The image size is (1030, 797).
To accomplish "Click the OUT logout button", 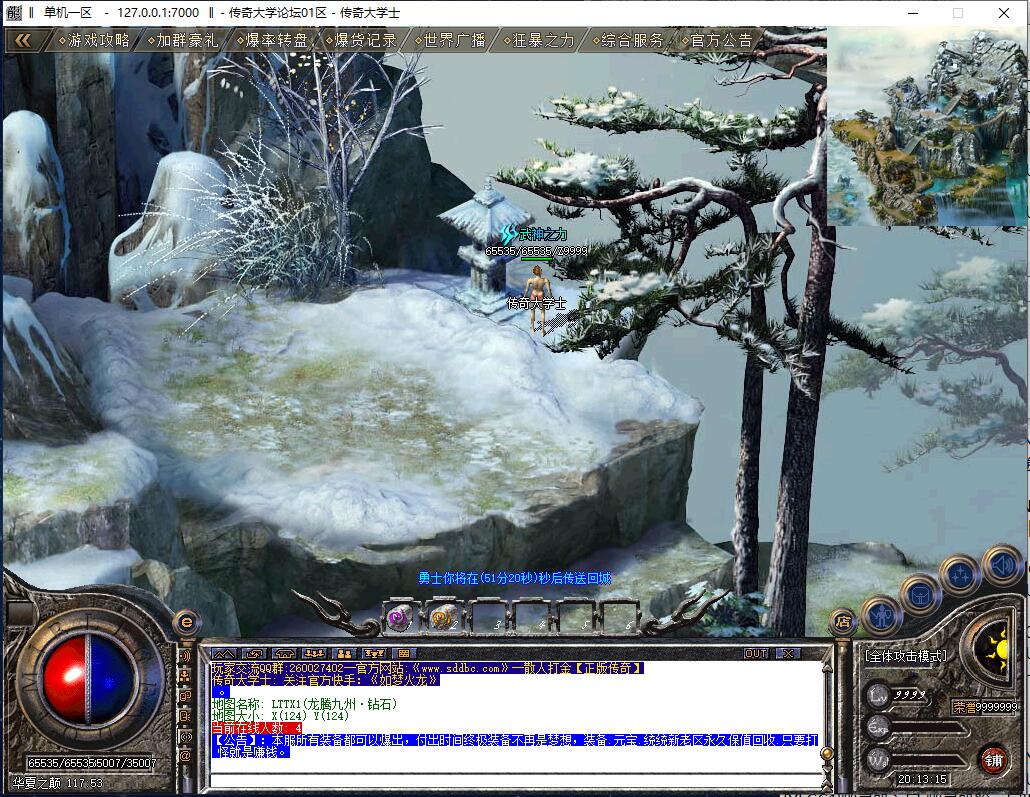I will point(756,654).
